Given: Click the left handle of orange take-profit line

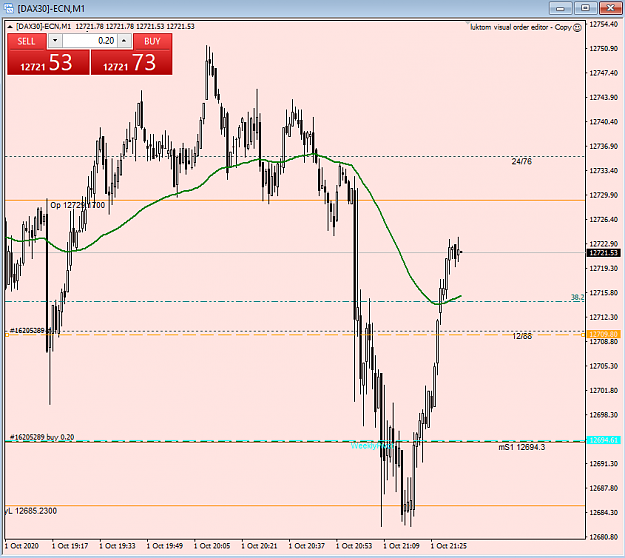Looking at the screenshot, I should coord(7,335).
